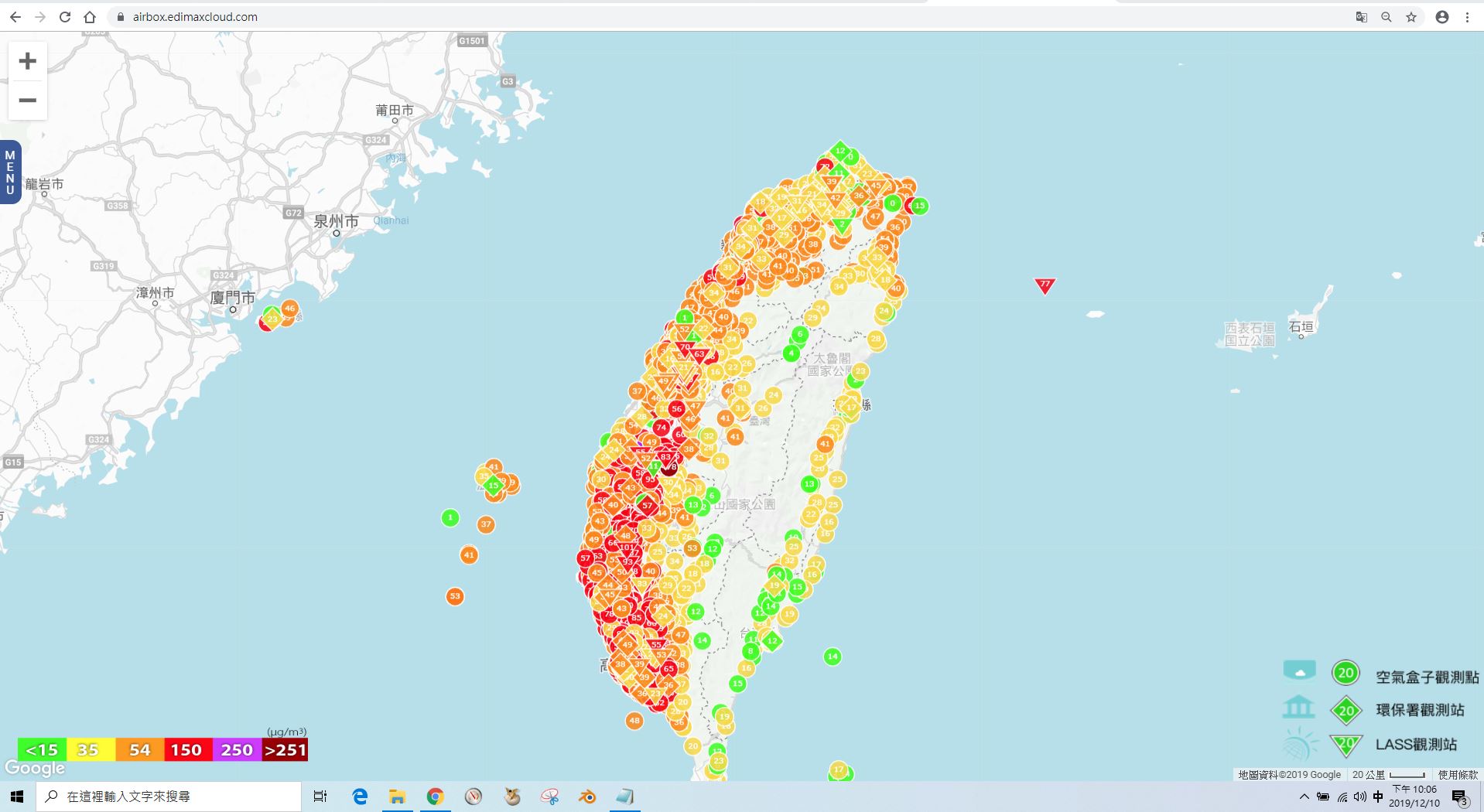
Task: Open the 使用條款 terms link
Action: [1458, 775]
